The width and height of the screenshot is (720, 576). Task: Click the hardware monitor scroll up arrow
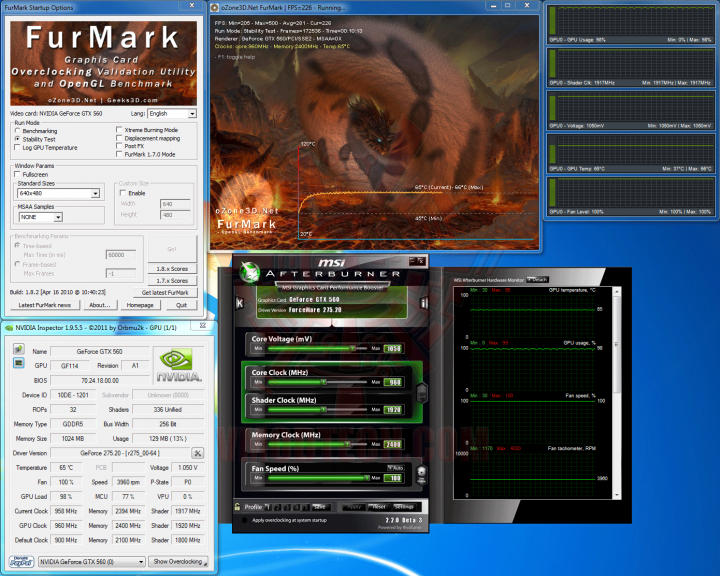(617, 291)
